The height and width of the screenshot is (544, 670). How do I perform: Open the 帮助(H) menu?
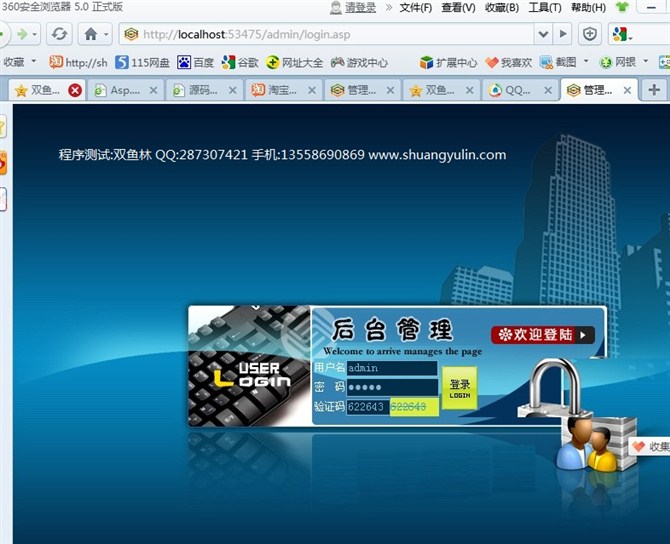[x=588, y=7]
